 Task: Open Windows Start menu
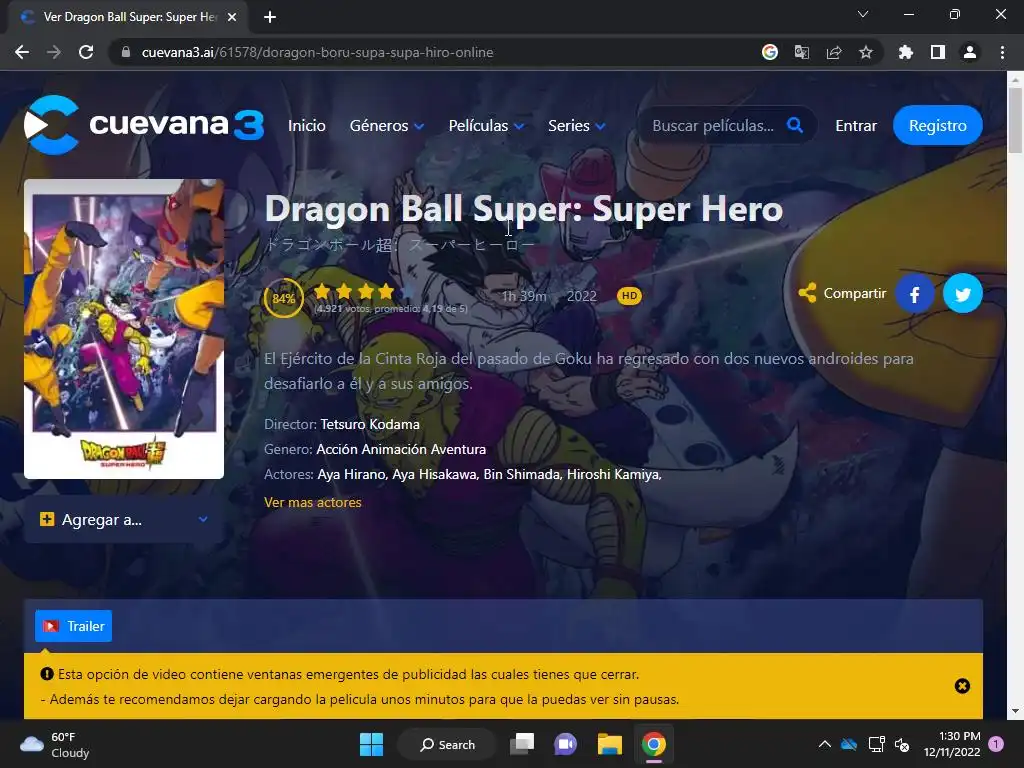pos(372,744)
